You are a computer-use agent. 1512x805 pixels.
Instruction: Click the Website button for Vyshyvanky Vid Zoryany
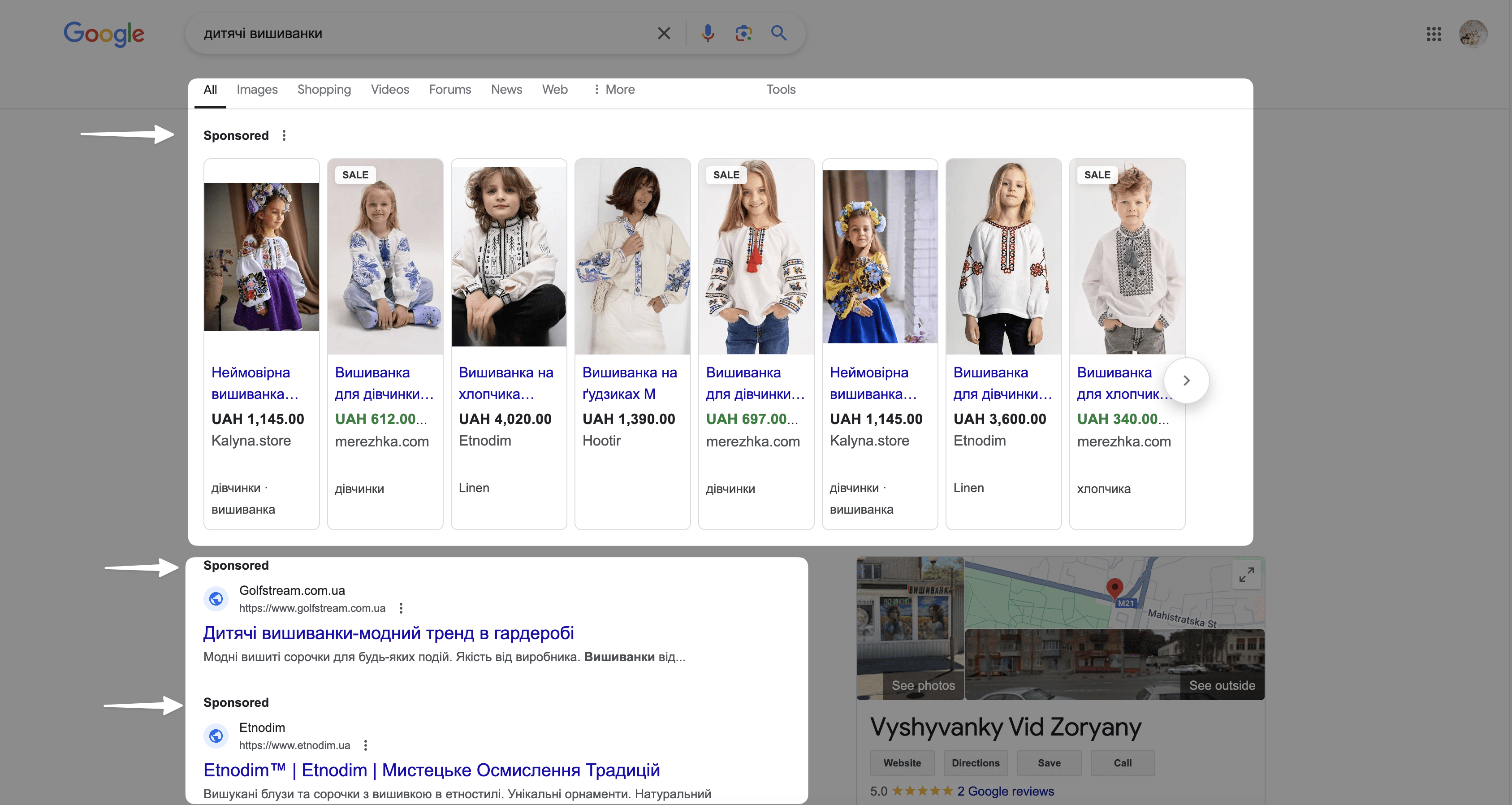[x=902, y=763]
